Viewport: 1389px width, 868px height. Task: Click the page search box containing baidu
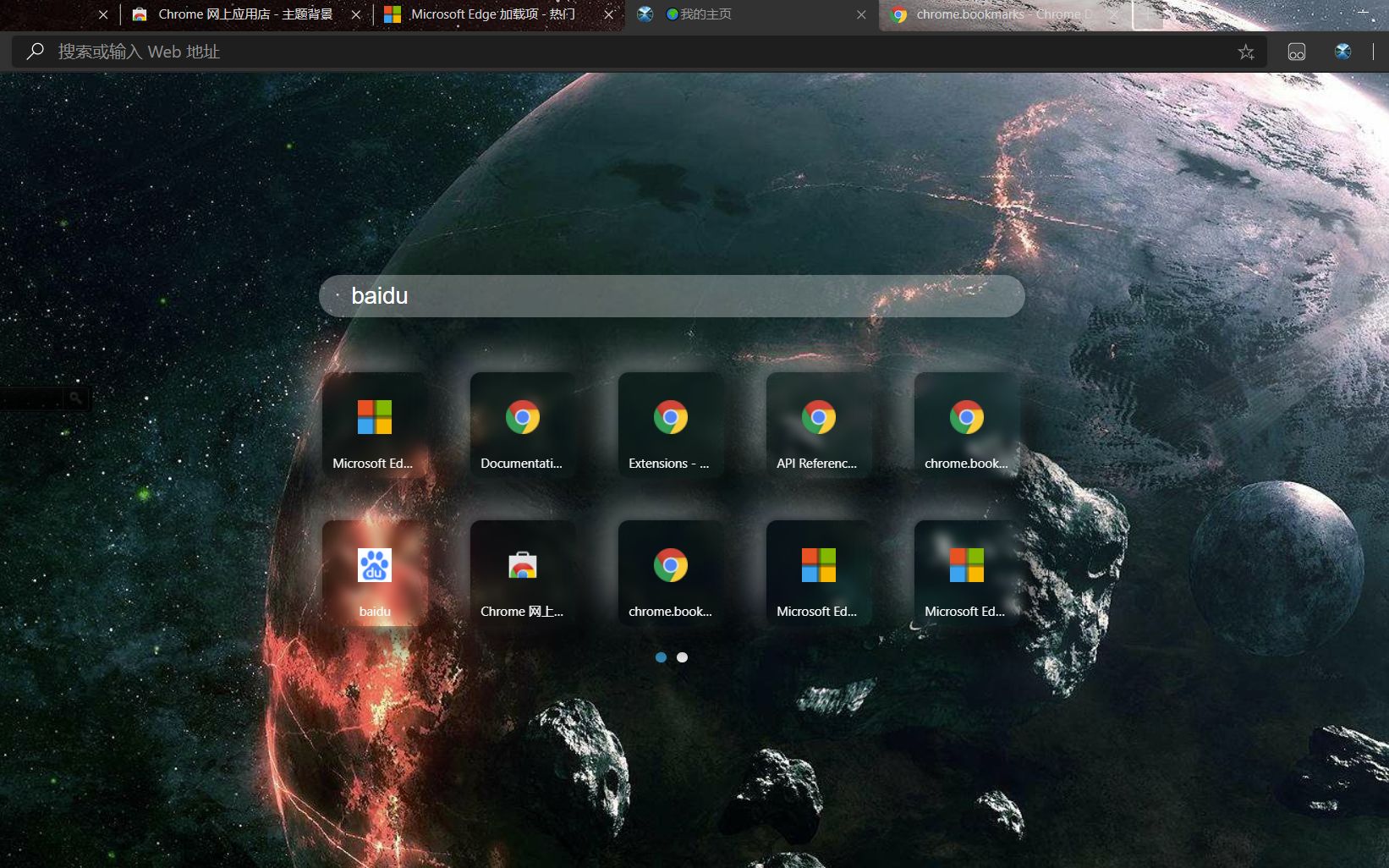672,296
